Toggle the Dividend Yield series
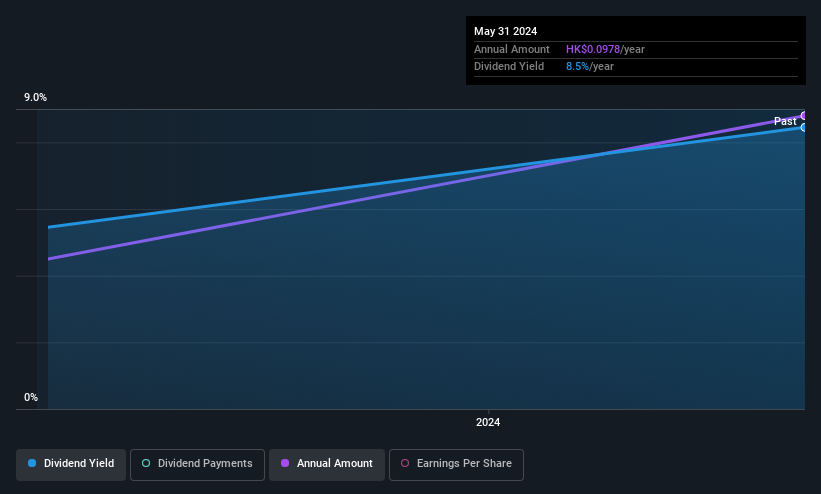This screenshot has height=494, width=821. coord(71,465)
